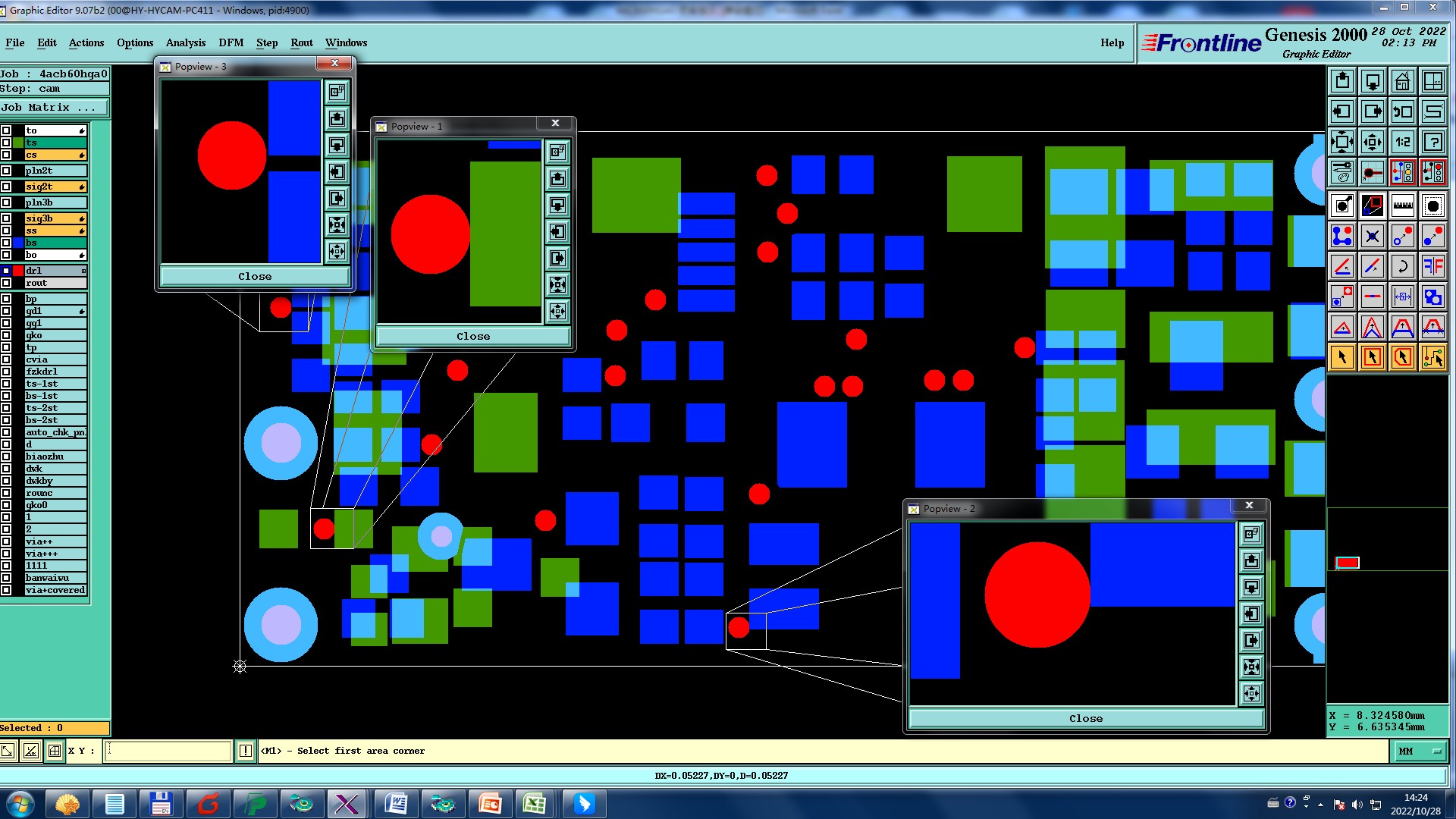Click the 1:2 zoom ratio icon

1402,142
